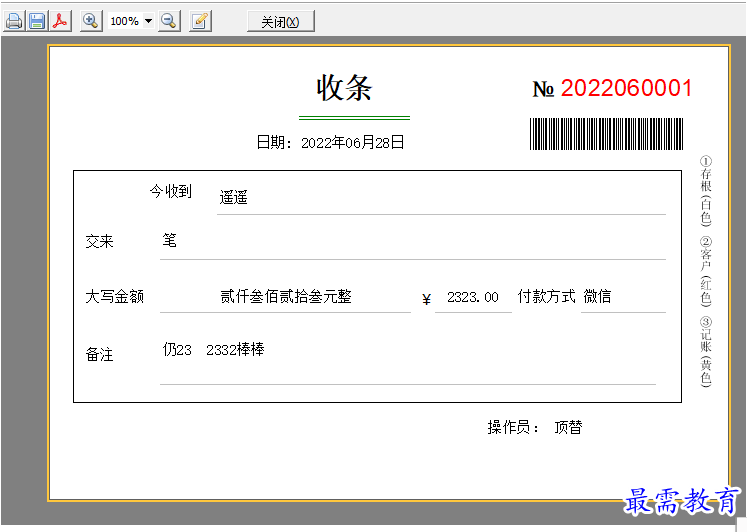Click the barcode image on the receipt
747x532 pixels.
click(x=606, y=134)
